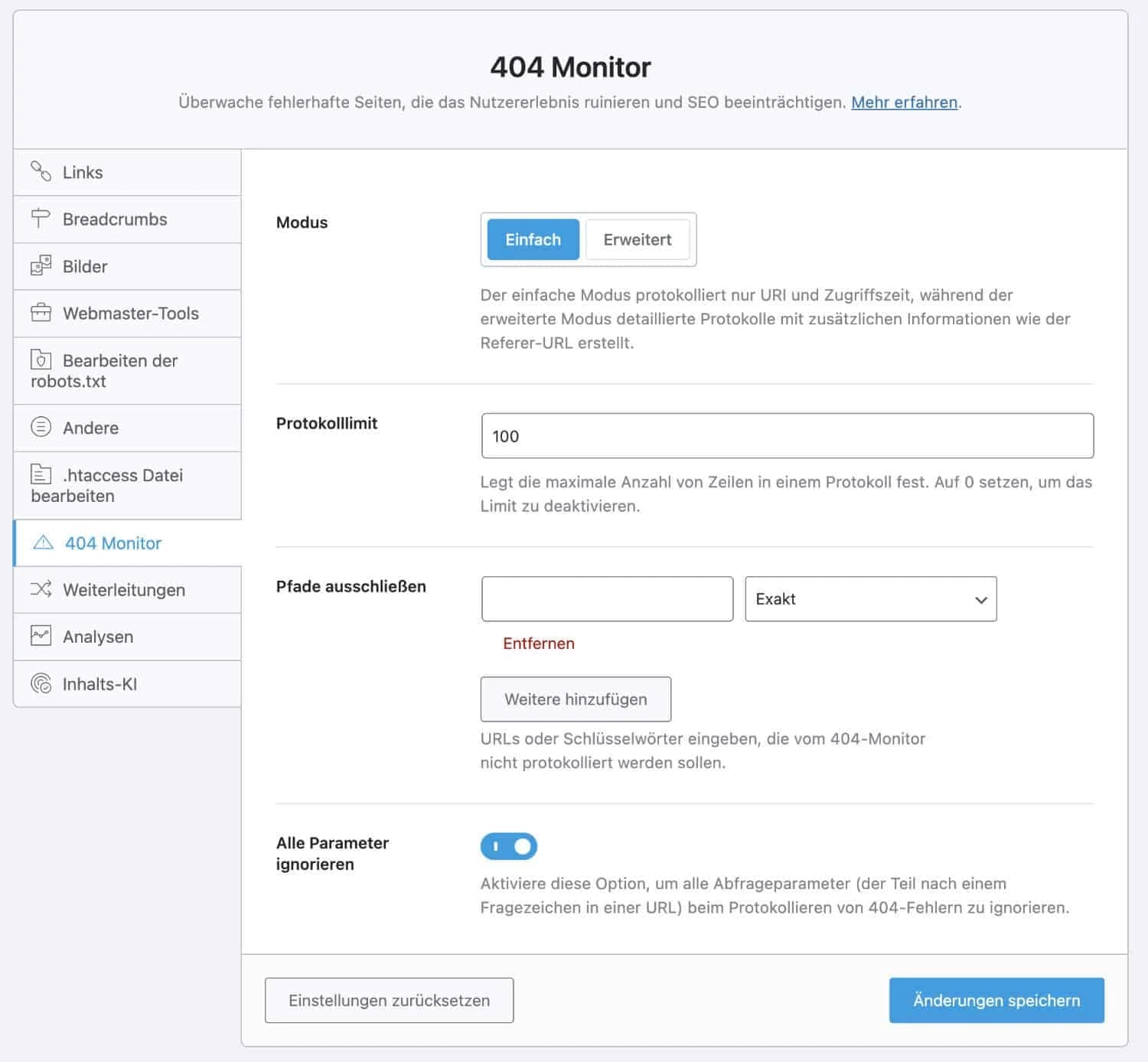Select the Einfach mode option
The height and width of the screenshot is (1062, 1148).
tap(533, 239)
